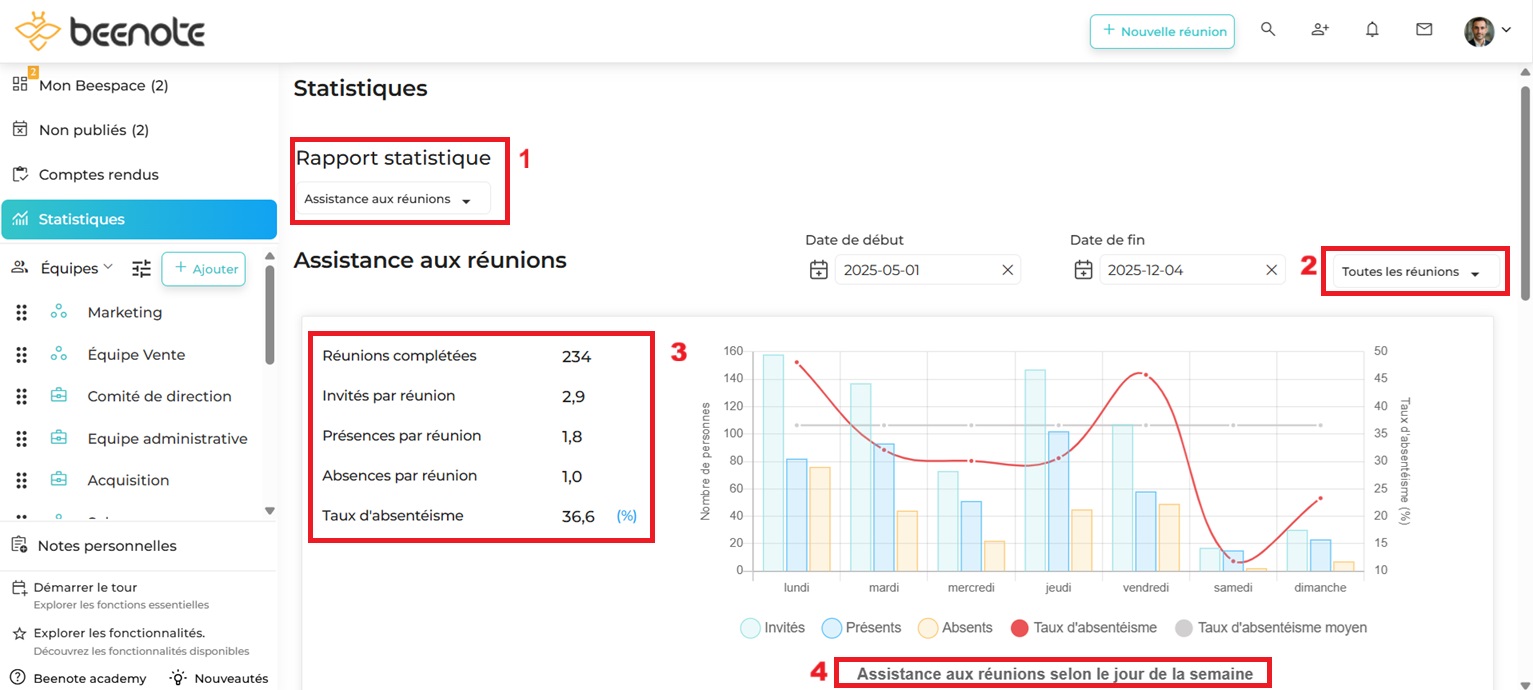Click the Date de fin input field

click(x=1180, y=270)
